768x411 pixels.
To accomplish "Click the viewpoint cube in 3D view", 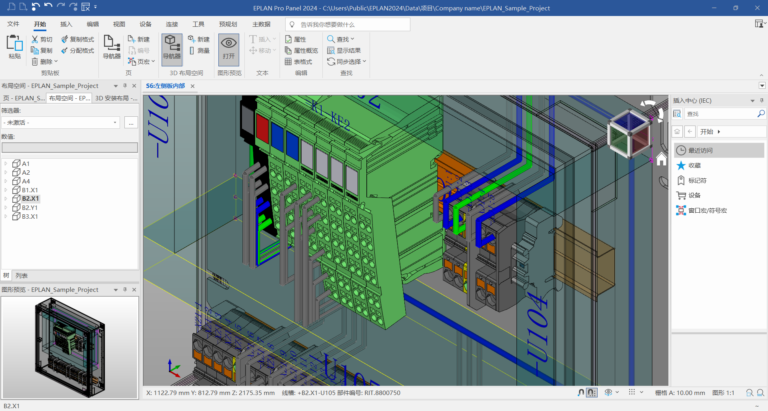I will click(x=629, y=133).
